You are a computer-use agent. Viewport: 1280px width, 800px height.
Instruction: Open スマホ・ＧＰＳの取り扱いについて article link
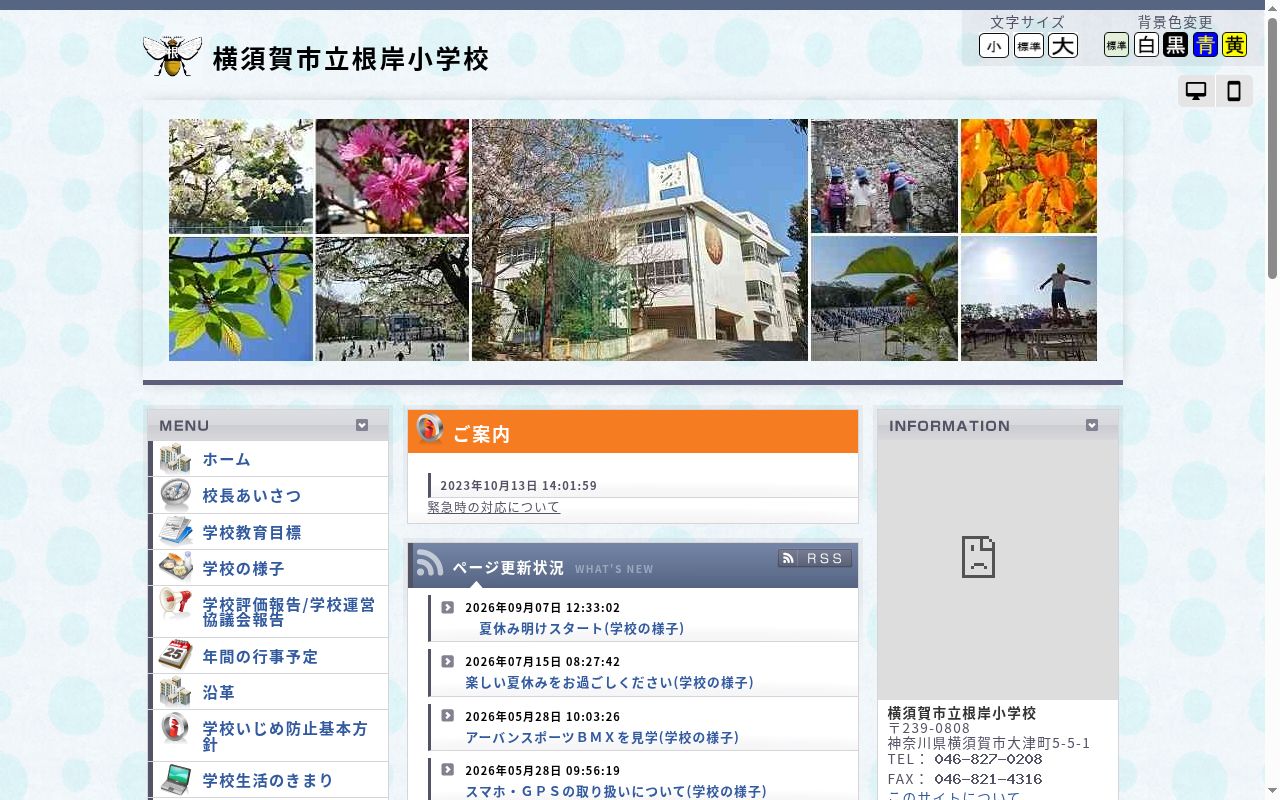(616, 792)
